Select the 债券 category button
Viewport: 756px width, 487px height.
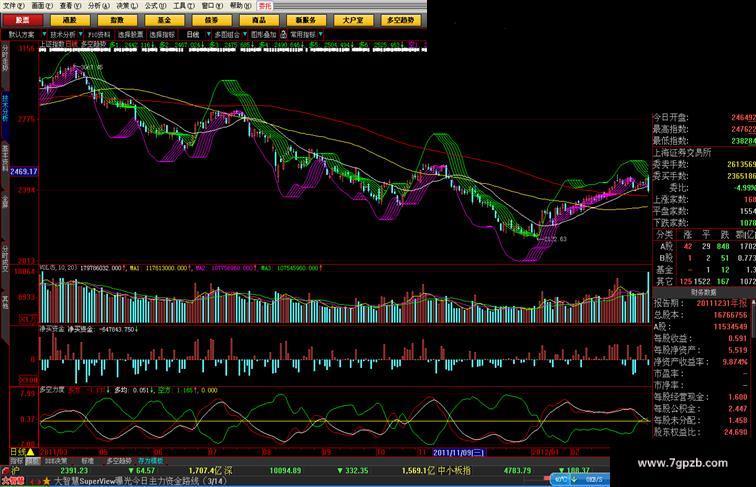tap(212, 20)
